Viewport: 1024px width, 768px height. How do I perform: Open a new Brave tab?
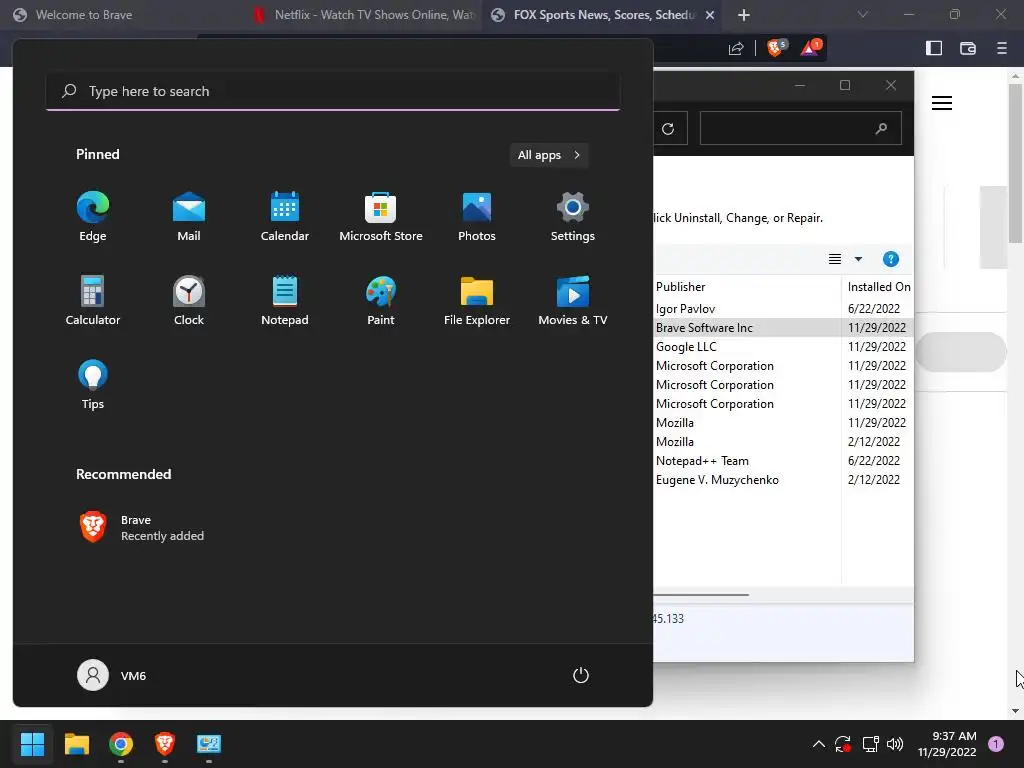click(x=744, y=15)
